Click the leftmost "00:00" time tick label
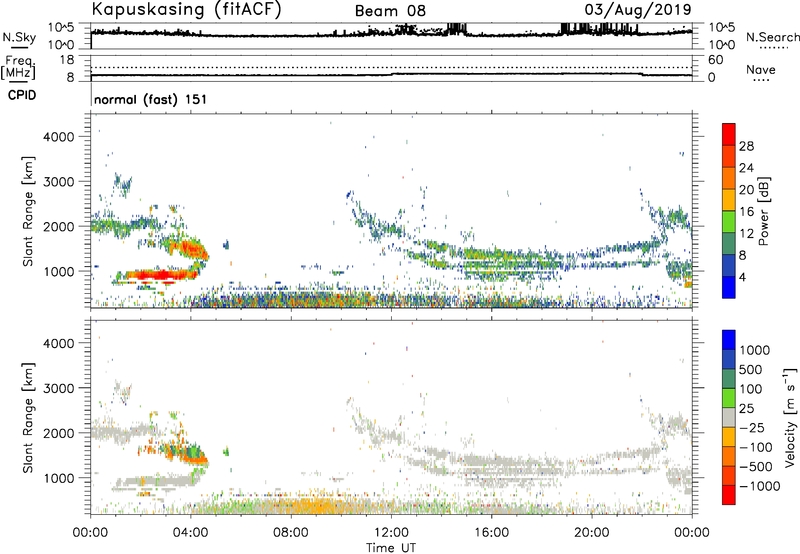Image resolution: width=800 pixels, height=554 pixels. (90, 533)
